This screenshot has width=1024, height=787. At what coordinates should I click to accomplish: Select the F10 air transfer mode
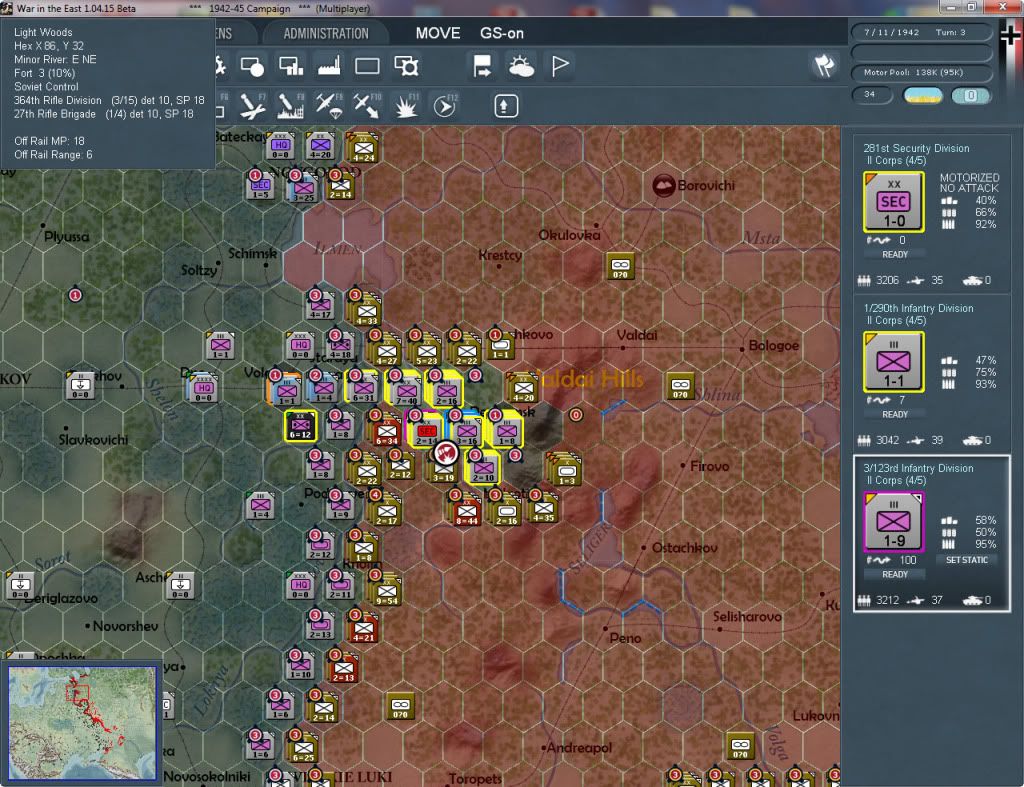click(x=367, y=106)
